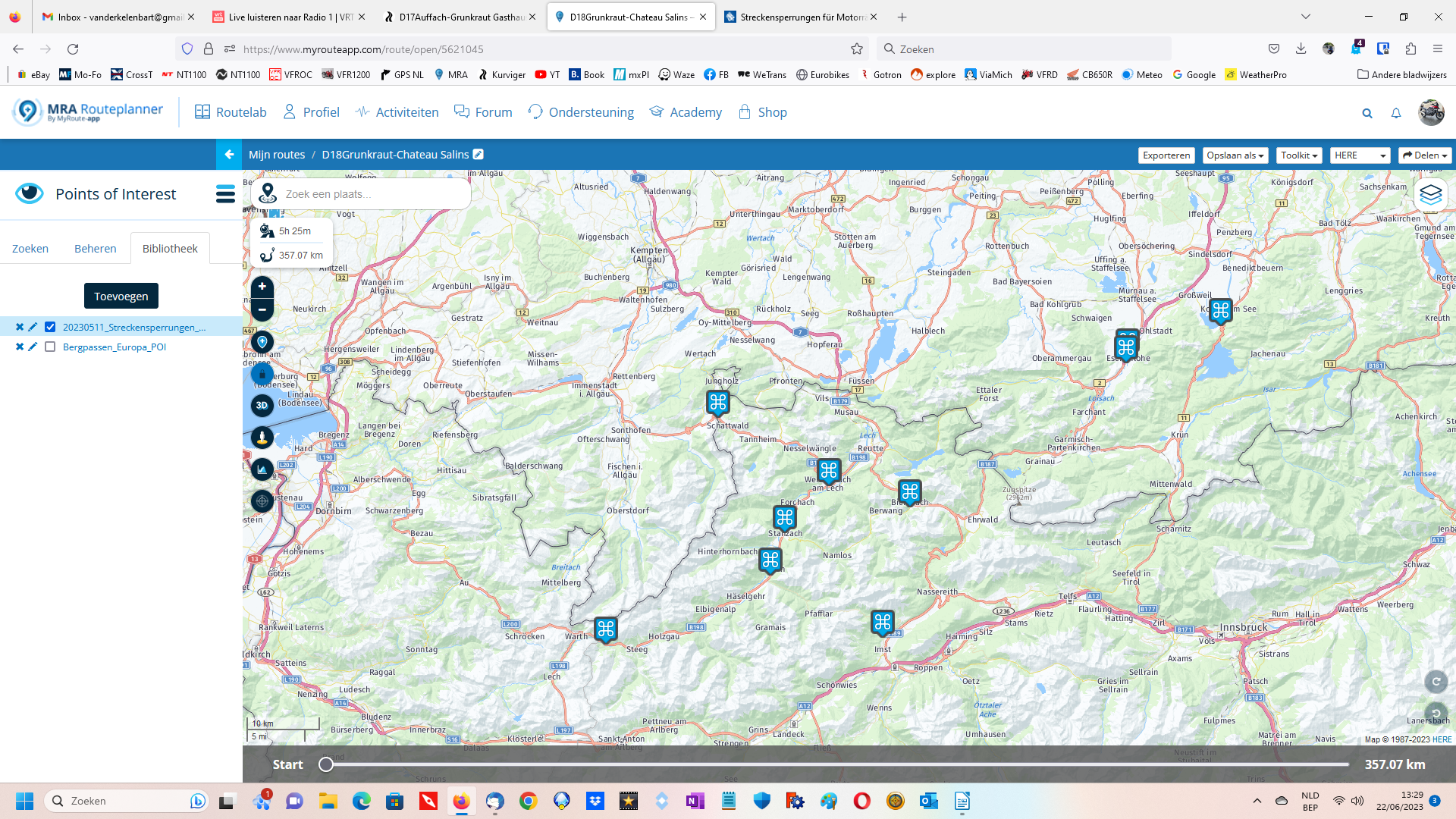Open the map layers icon
The width and height of the screenshot is (1456, 819).
click(x=1431, y=194)
